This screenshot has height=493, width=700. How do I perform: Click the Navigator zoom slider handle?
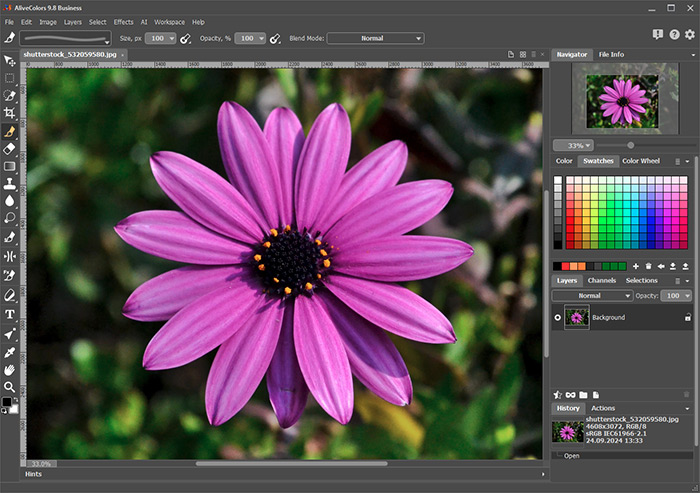630,145
